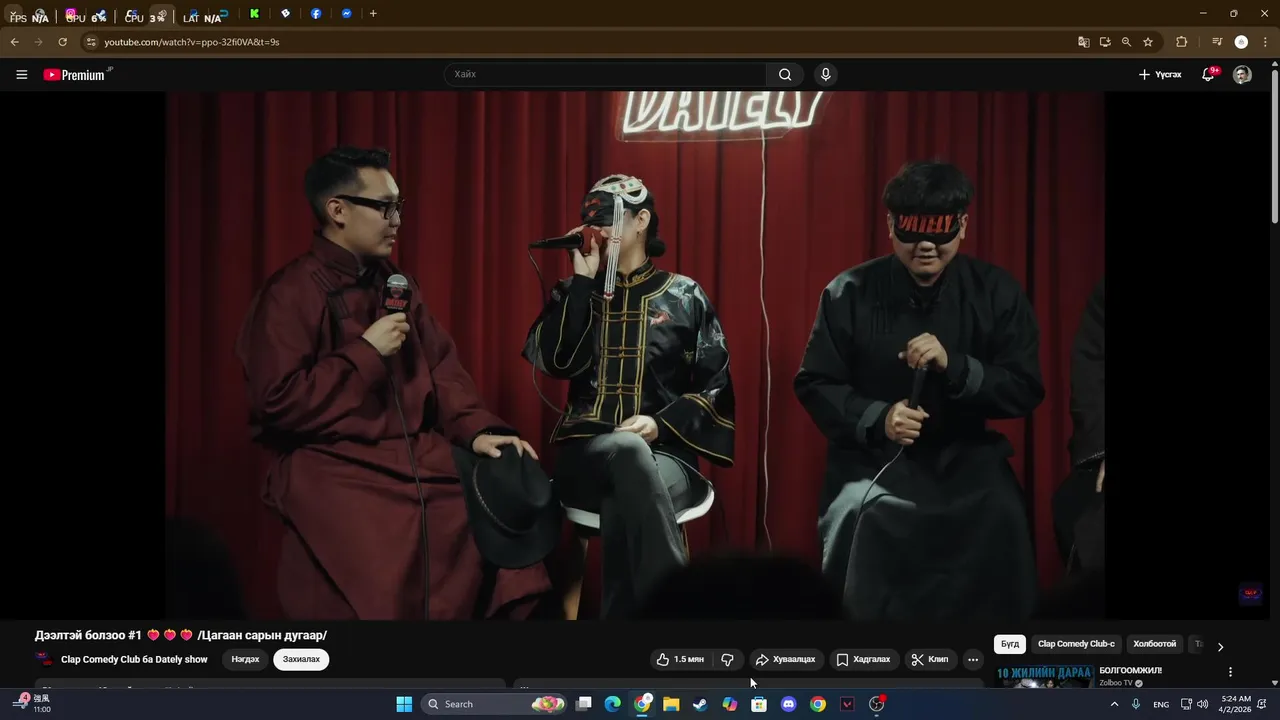Click install app icon in address bar
Screen dimensions: 1280x720
pyautogui.click(x=1105, y=42)
